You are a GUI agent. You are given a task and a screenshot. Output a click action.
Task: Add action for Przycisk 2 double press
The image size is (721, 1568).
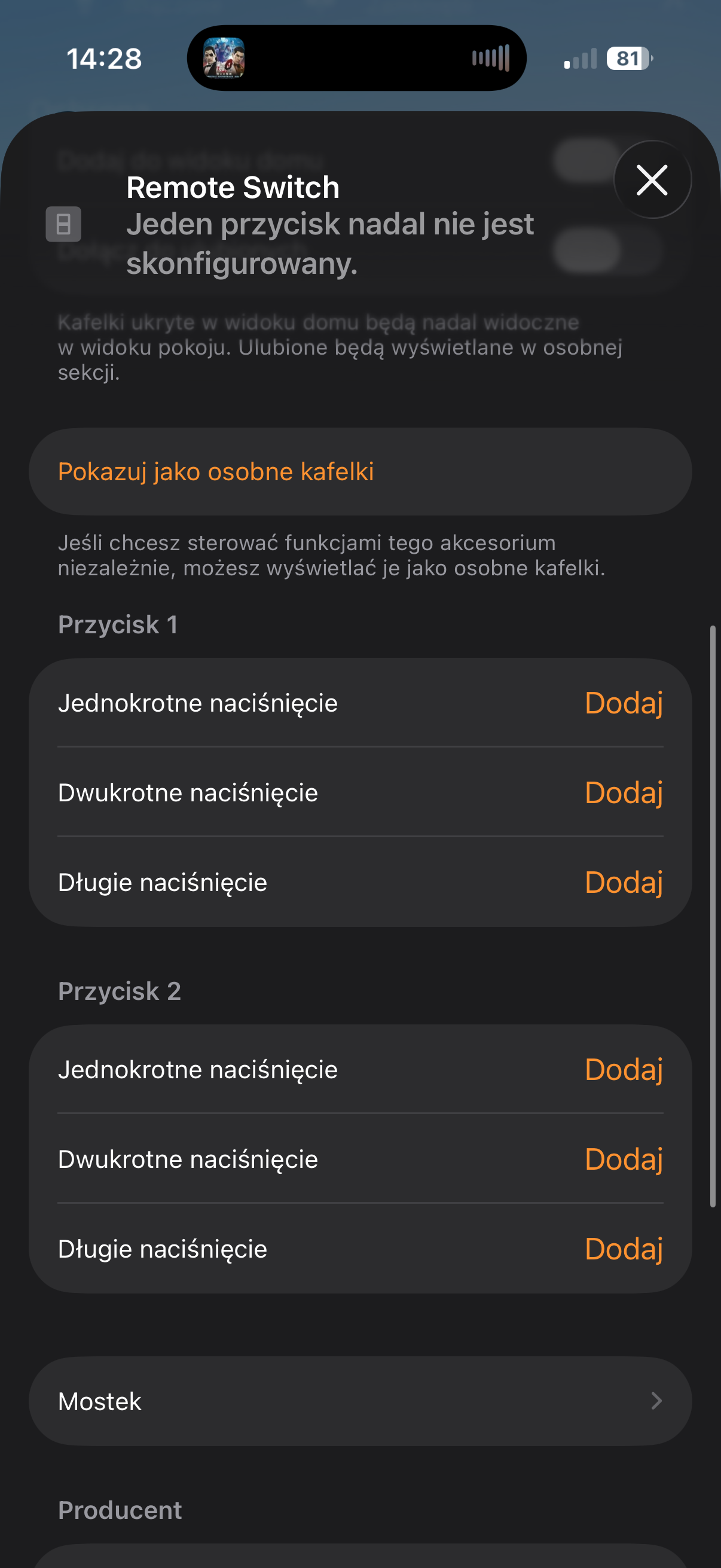623,1159
